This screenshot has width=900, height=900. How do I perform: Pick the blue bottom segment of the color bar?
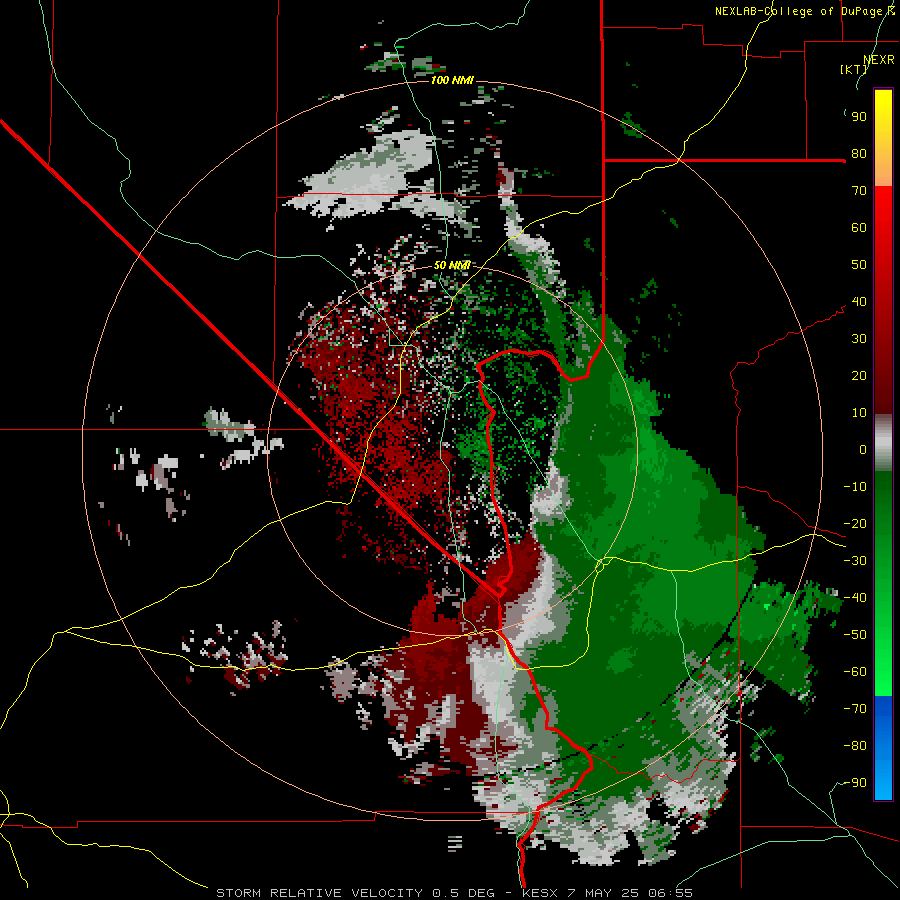click(x=883, y=748)
